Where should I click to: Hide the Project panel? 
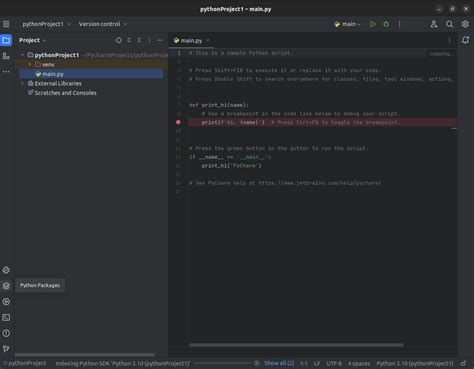(x=160, y=40)
